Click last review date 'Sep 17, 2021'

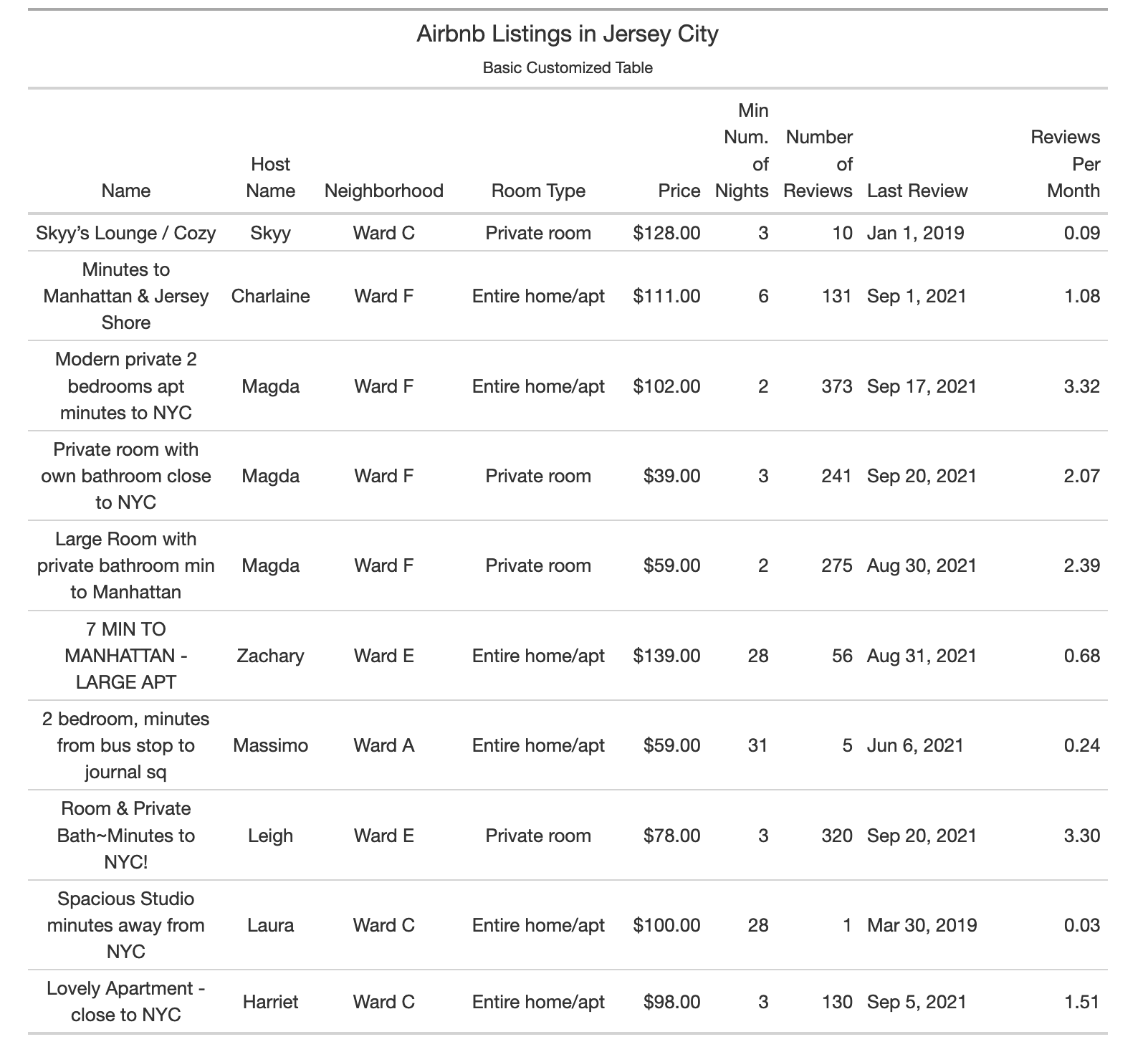(922, 386)
